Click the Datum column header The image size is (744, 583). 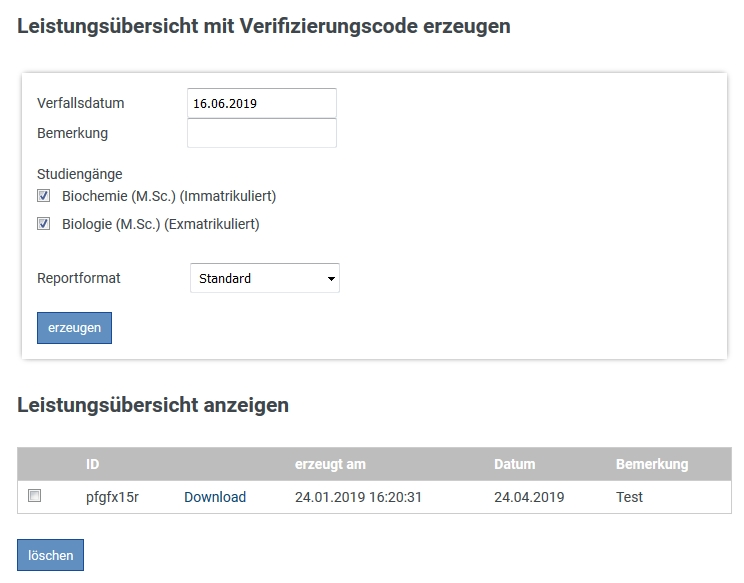click(x=514, y=464)
